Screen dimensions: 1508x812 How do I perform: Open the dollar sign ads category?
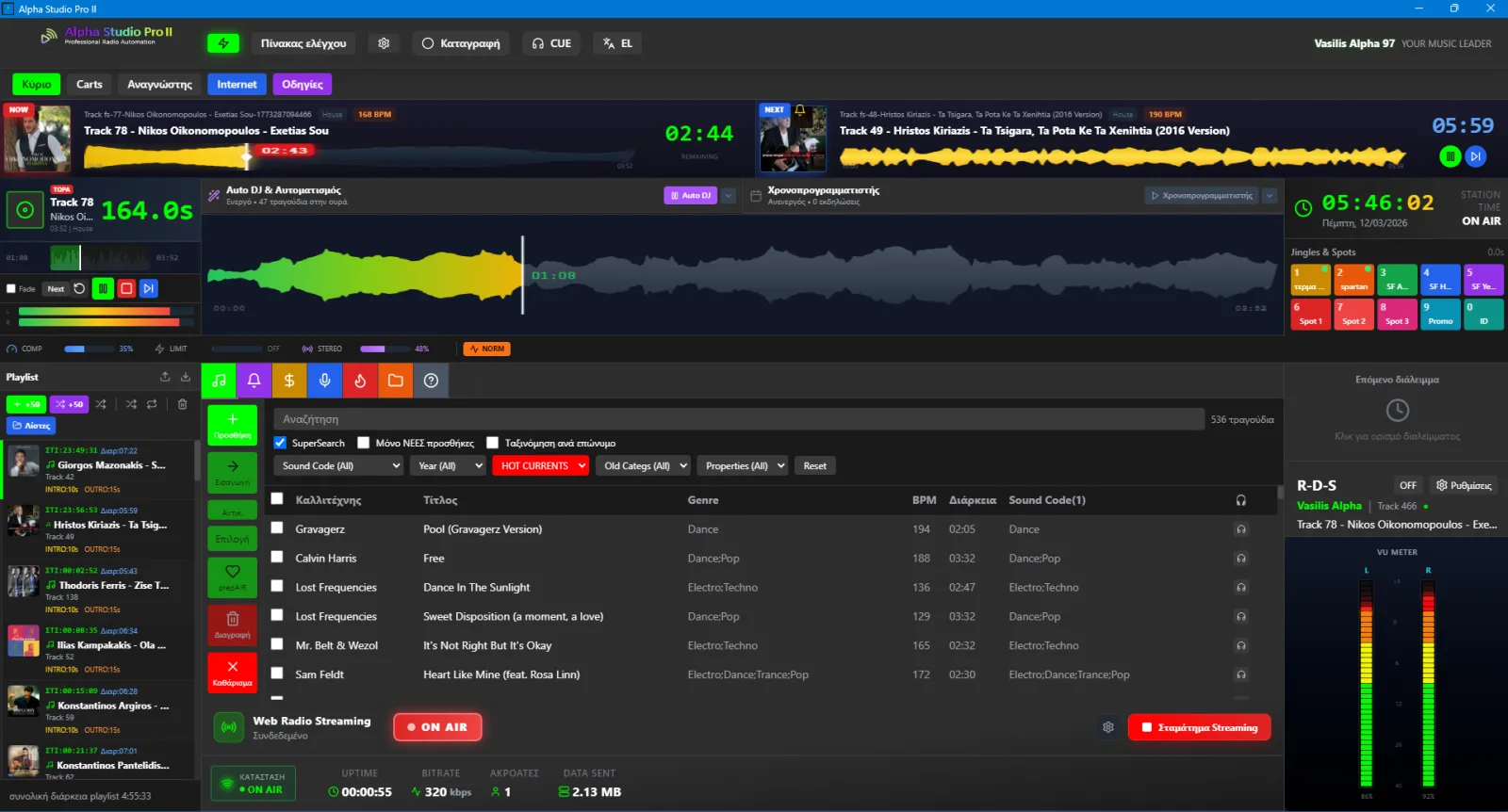pyautogui.click(x=289, y=381)
